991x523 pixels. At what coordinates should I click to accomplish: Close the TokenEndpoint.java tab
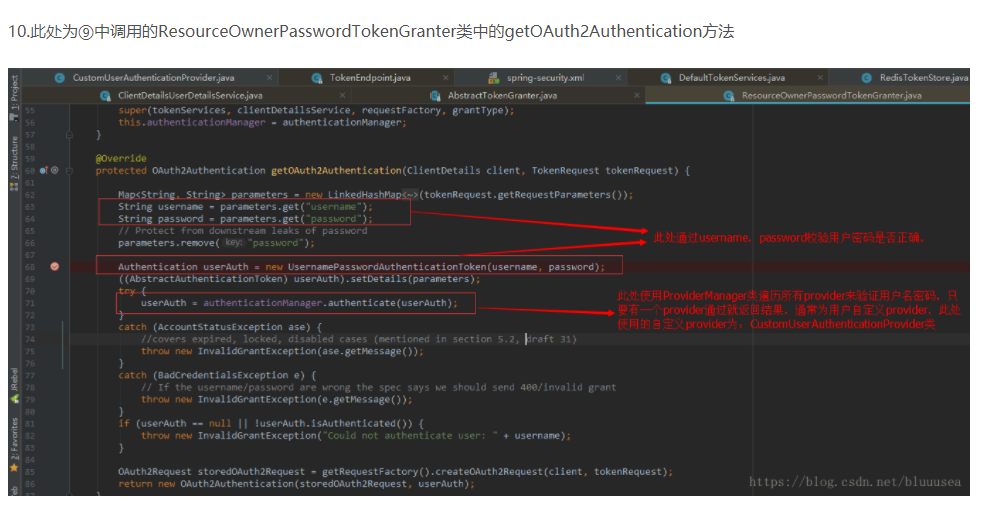click(x=446, y=78)
